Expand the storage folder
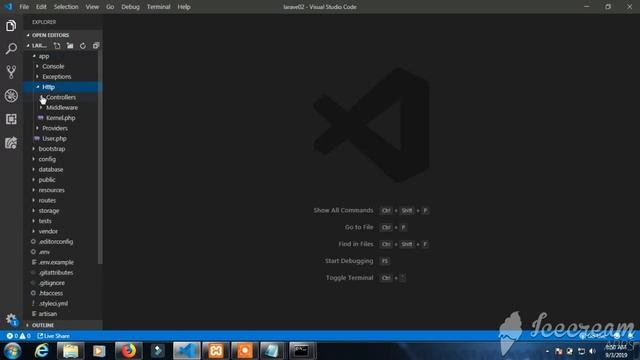Viewport: 640px width, 360px height. point(49,211)
